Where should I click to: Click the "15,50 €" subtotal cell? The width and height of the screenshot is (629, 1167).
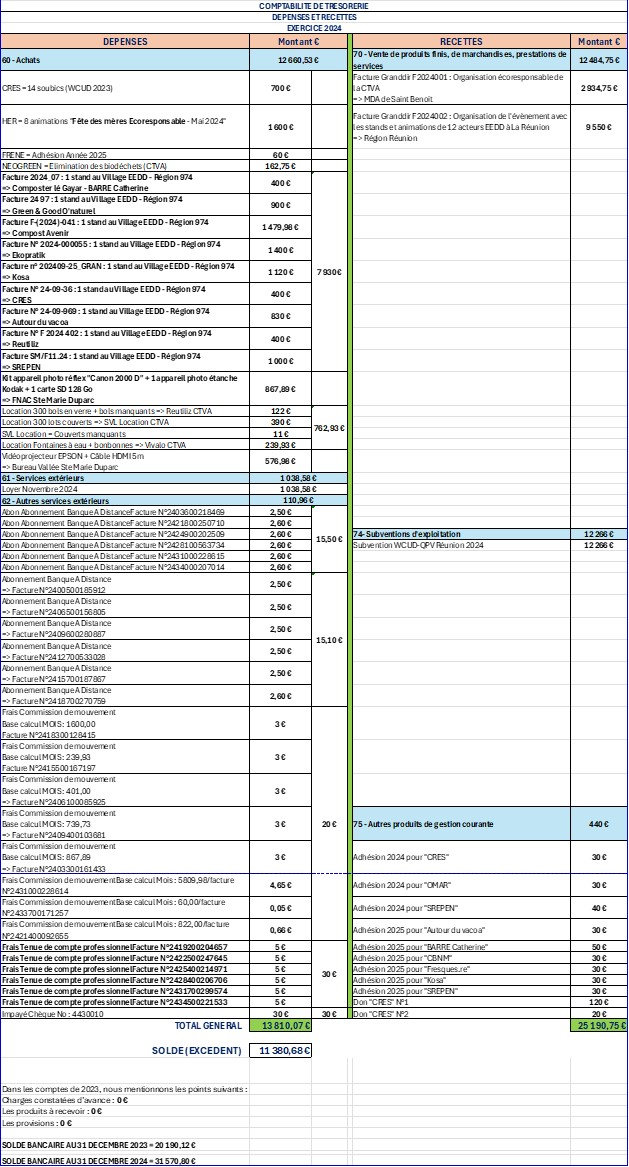tap(329, 540)
